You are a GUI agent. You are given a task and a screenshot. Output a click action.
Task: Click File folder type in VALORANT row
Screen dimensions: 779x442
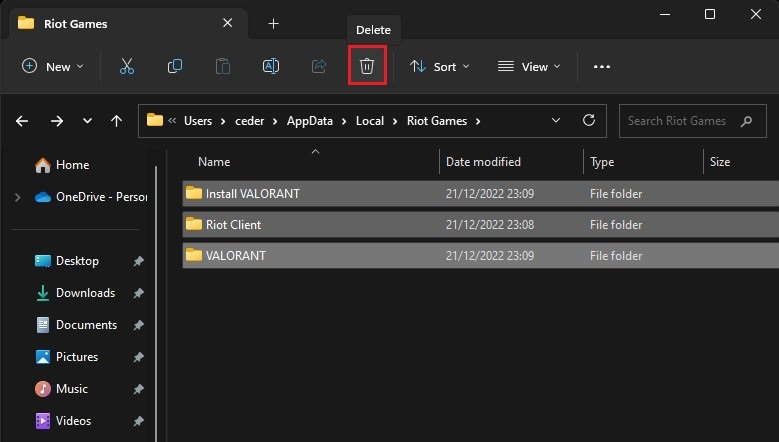[x=616, y=256]
